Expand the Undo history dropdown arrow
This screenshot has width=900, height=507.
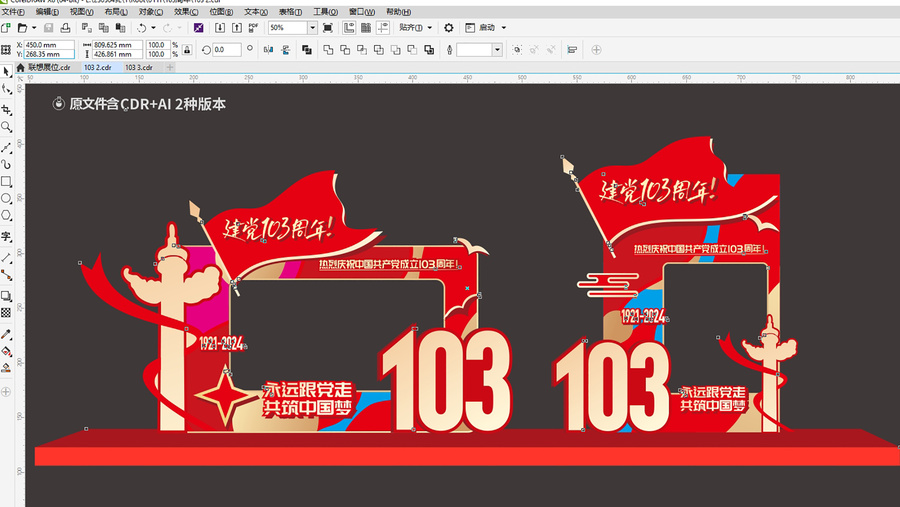pyautogui.click(x=153, y=28)
